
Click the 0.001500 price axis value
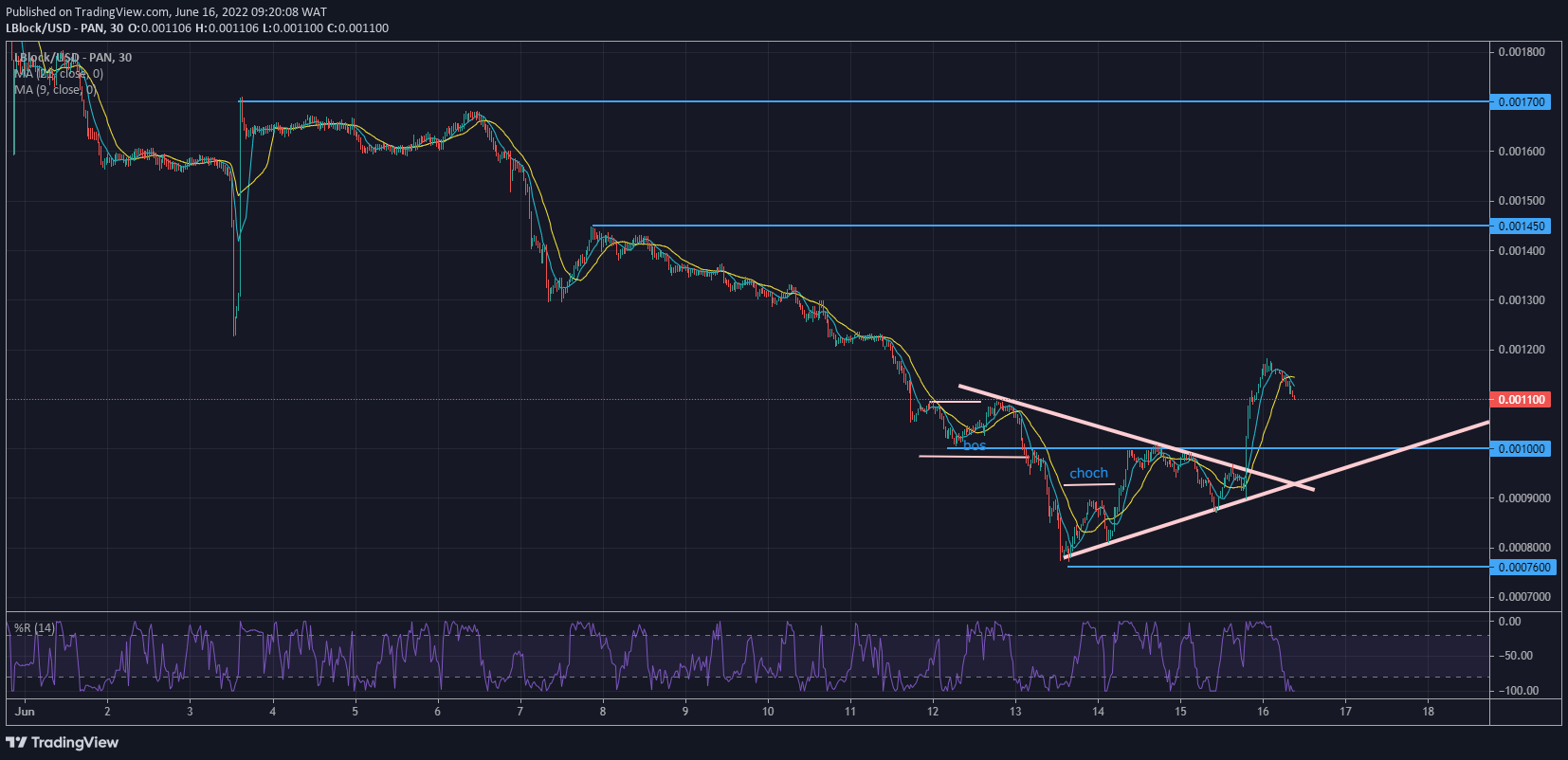(x=1522, y=201)
